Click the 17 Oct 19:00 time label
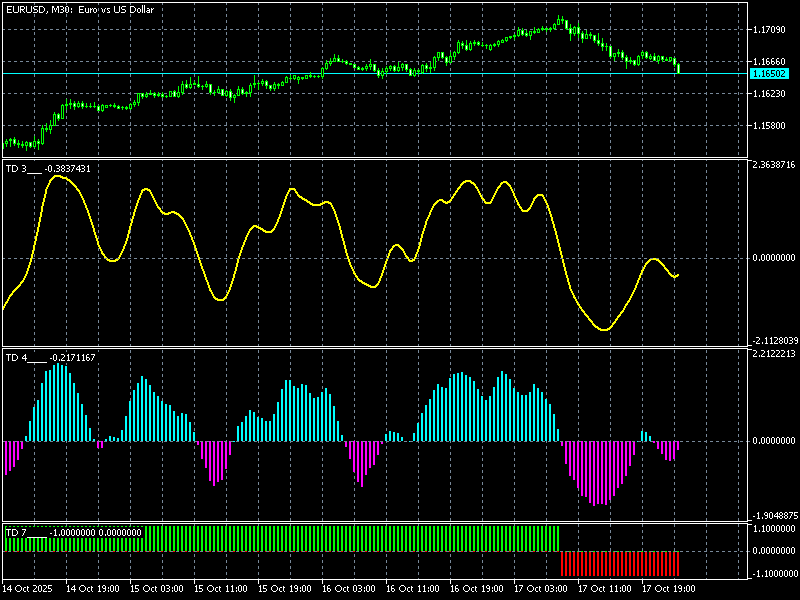800x600 pixels. [669, 589]
